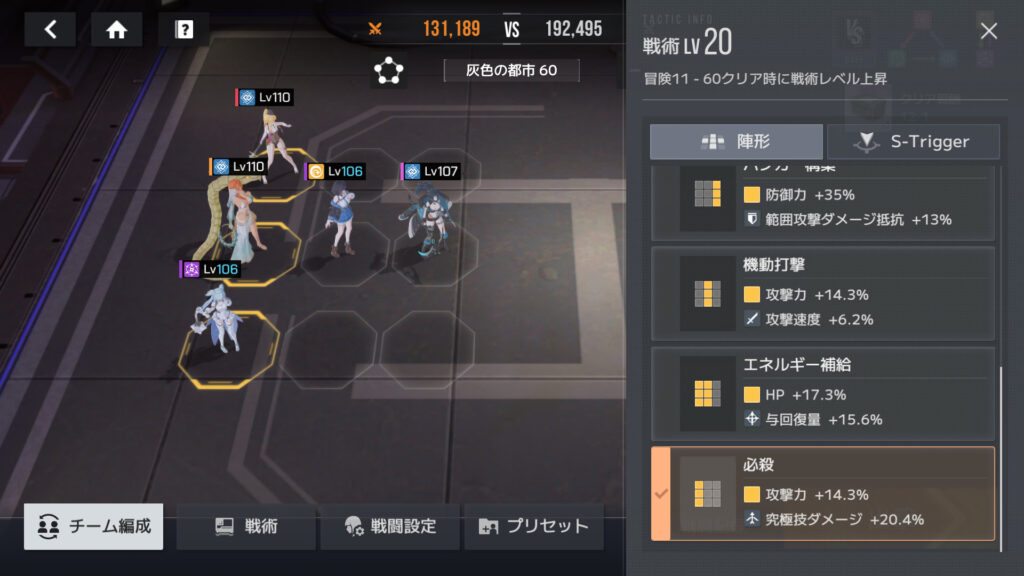Open the 戦術 tactics button
The width and height of the screenshot is (1024, 576).
tap(246, 526)
